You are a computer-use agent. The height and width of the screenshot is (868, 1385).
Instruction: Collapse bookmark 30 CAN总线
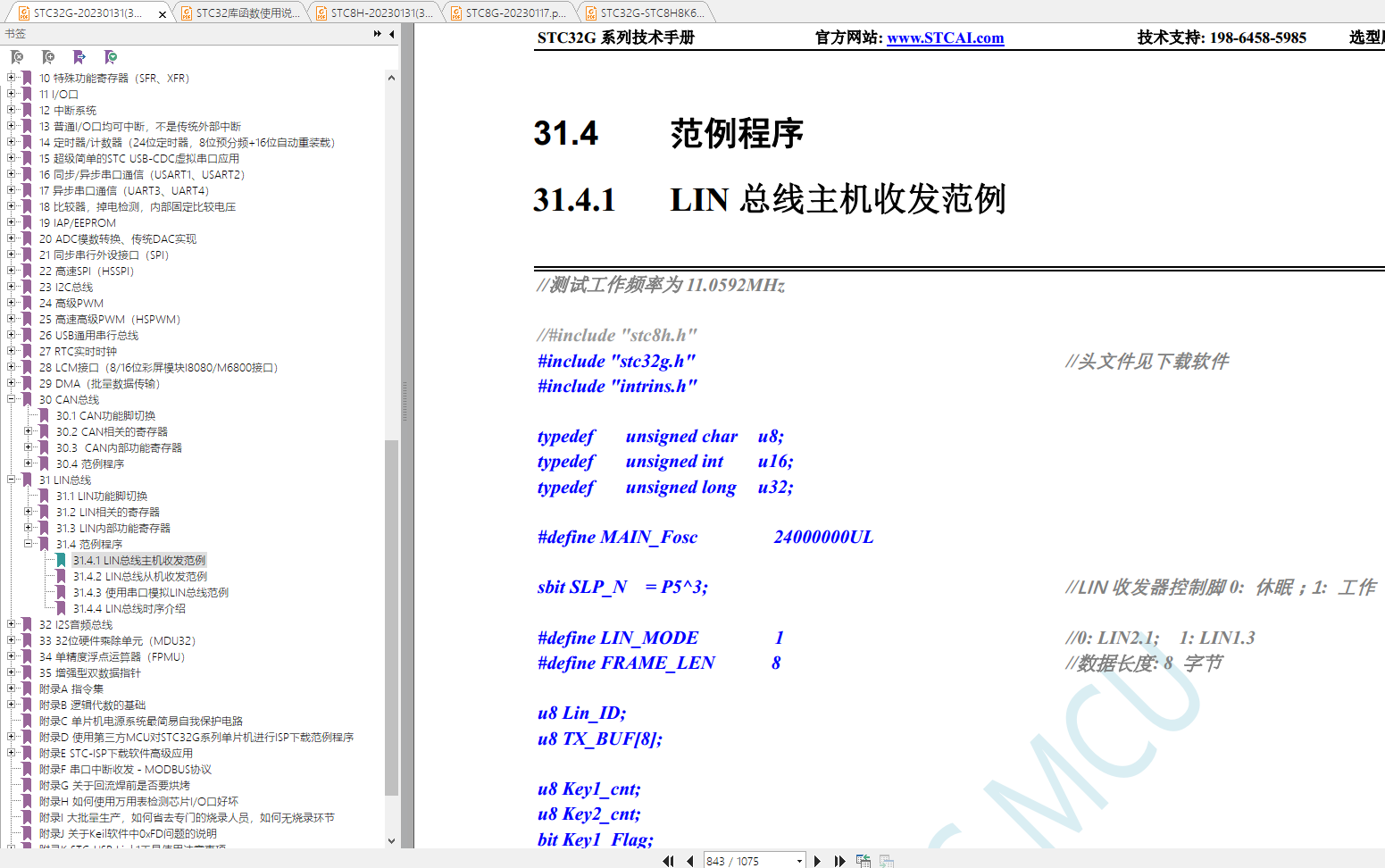12,399
